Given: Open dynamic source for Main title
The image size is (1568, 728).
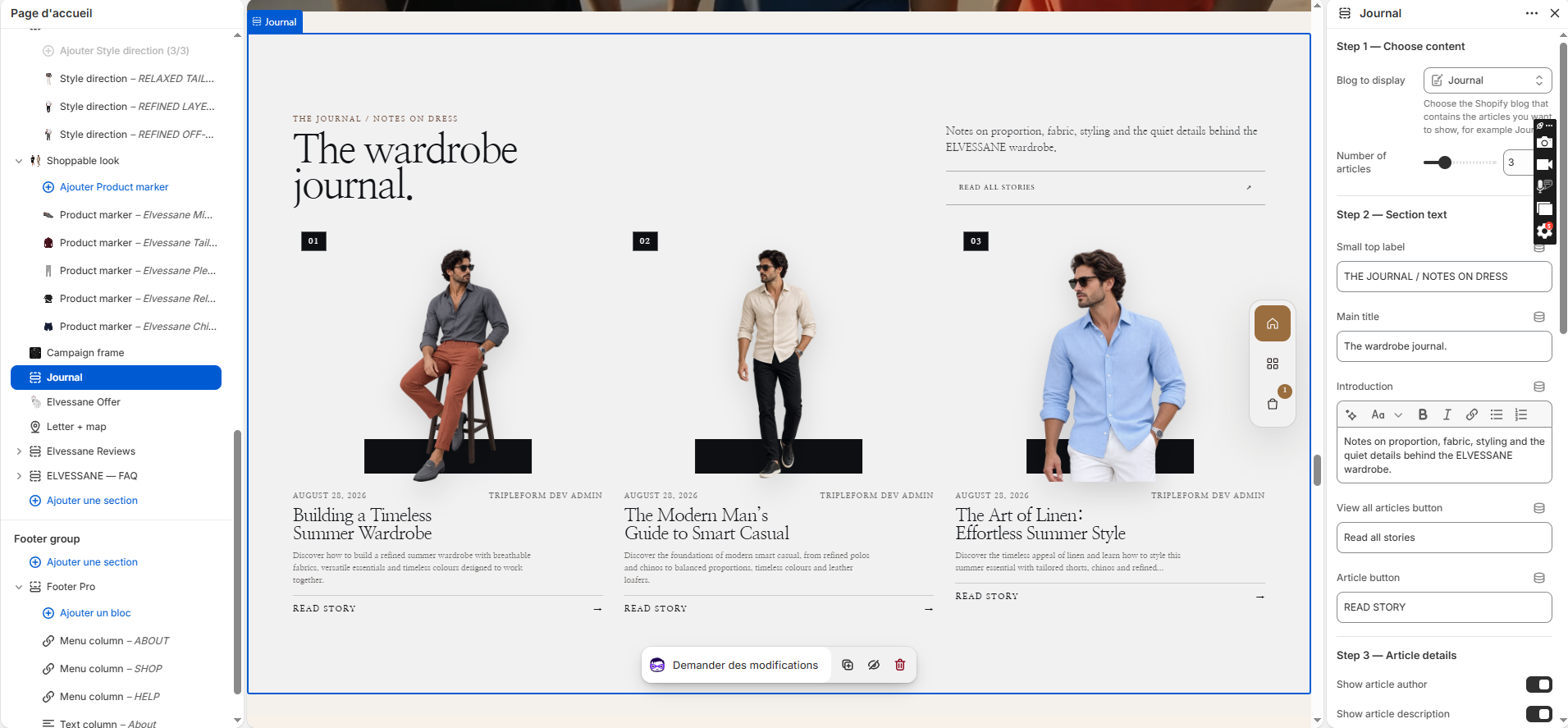Looking at the screenshot, I should click(1539, 317).
